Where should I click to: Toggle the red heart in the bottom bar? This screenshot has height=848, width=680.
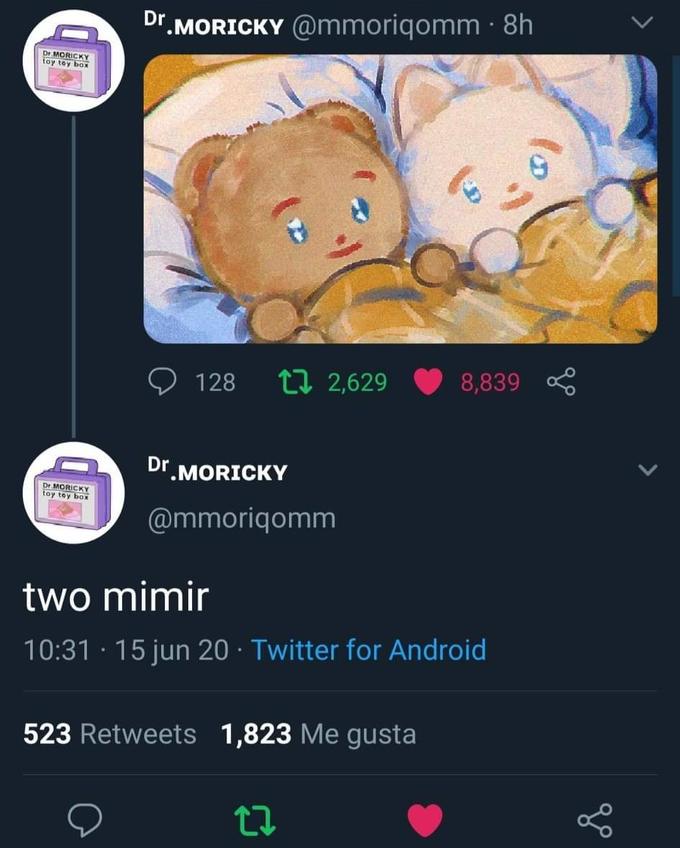pyautogui.click(x=425, y=820)
